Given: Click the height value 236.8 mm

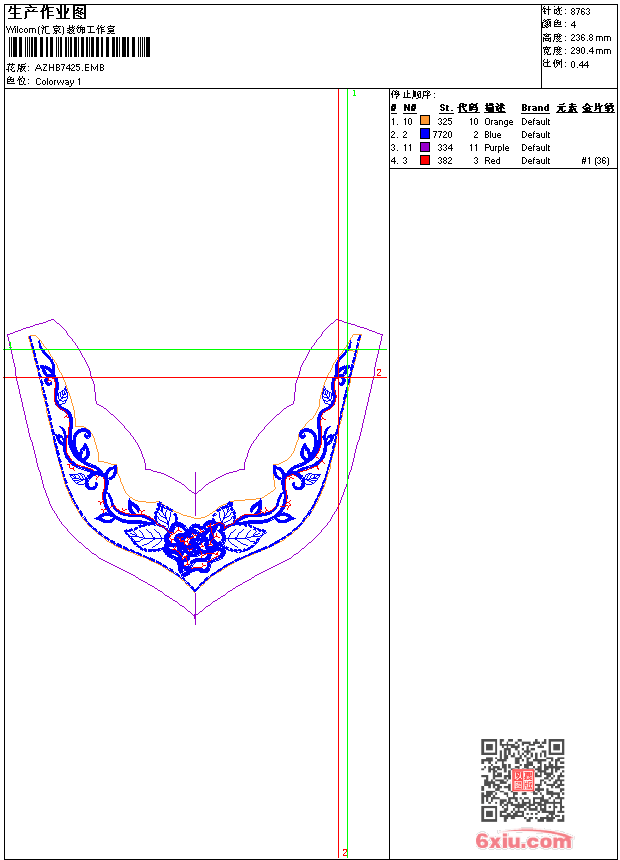Looking at the screenshot, I should click(x=590, y=38).
